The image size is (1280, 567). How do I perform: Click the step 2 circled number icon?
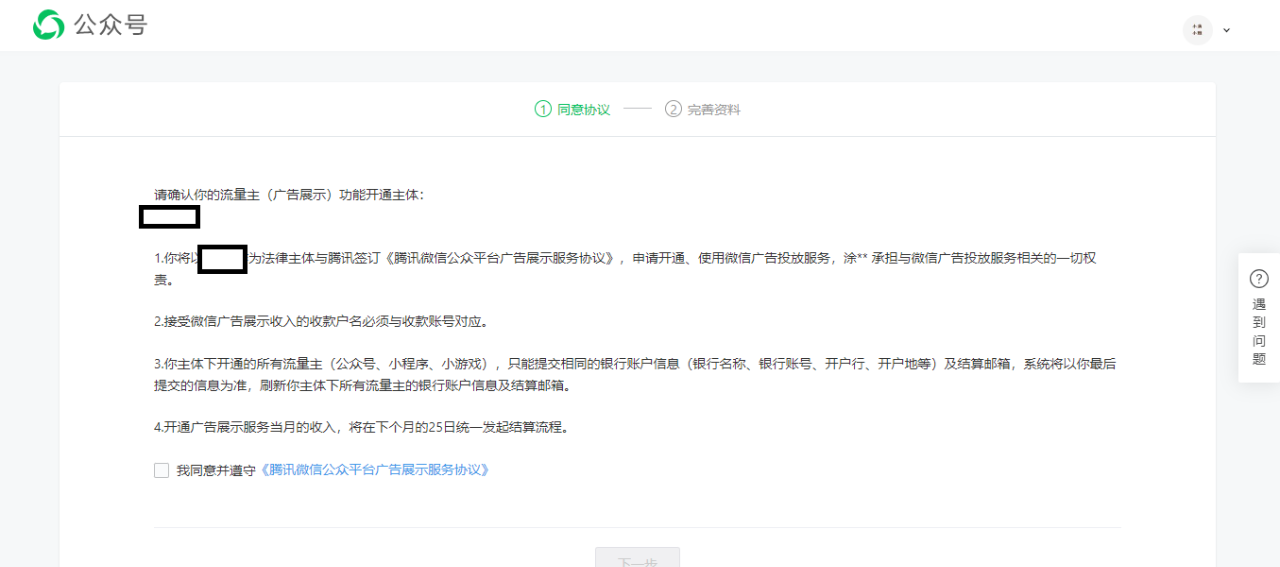click(x=673, y=109)
